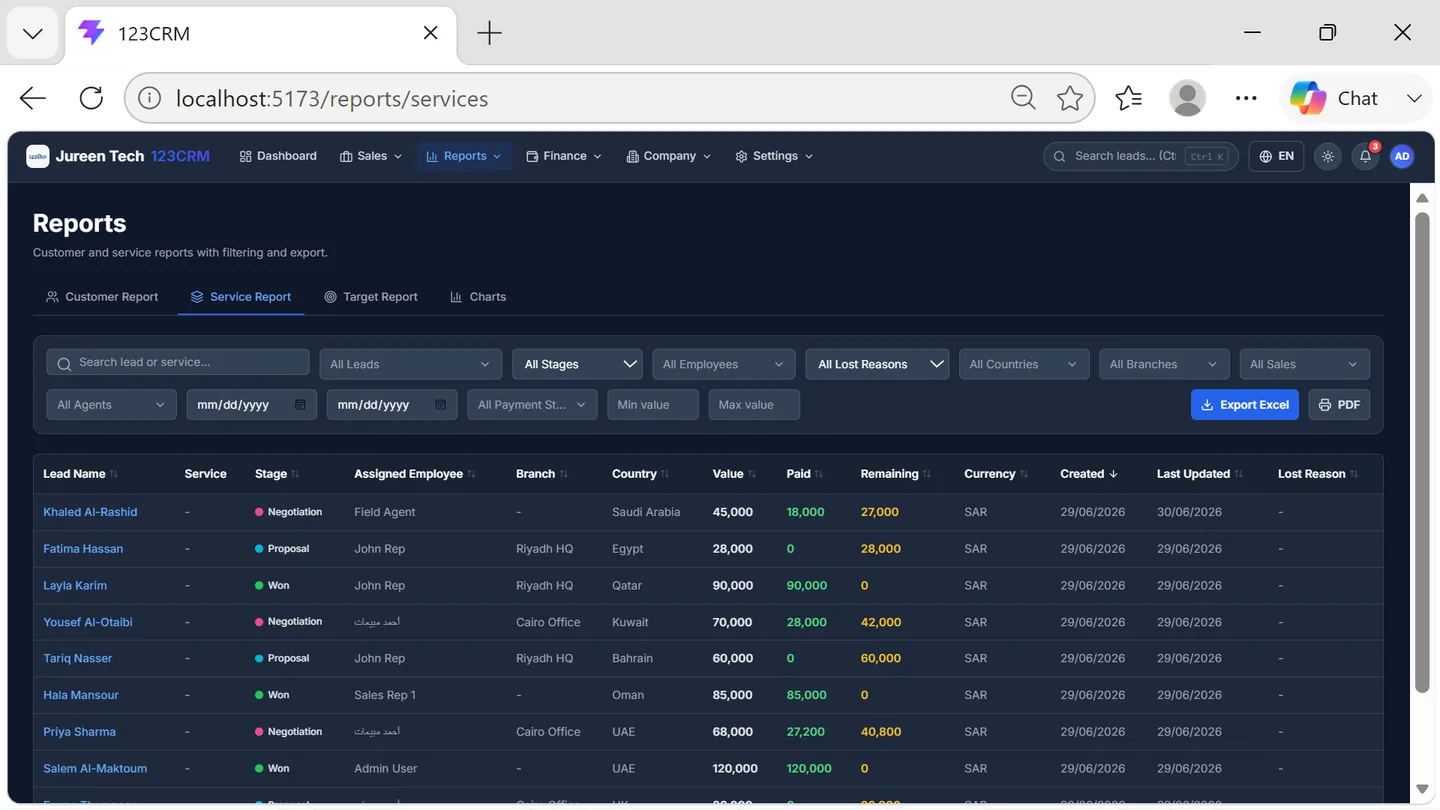Open favorites list icon
The height and width of the screenshot is (810, 1440).
pos(1129,98)
